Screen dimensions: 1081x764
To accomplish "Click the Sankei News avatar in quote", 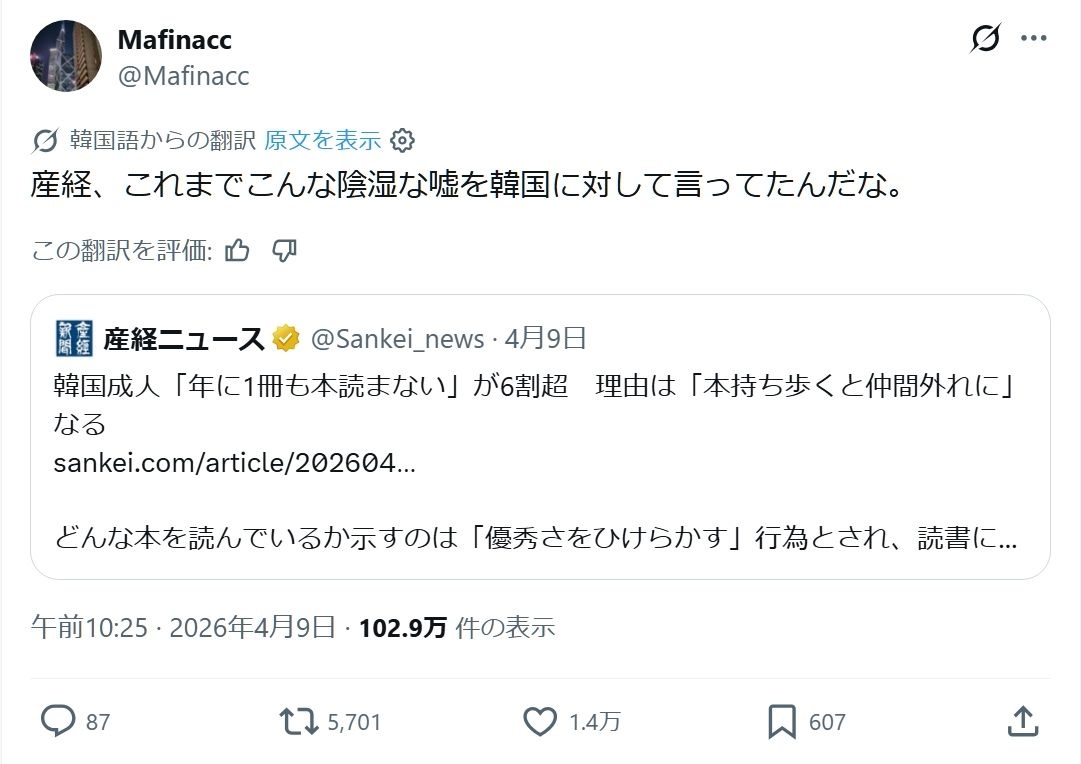I will (x=74, y=339).
